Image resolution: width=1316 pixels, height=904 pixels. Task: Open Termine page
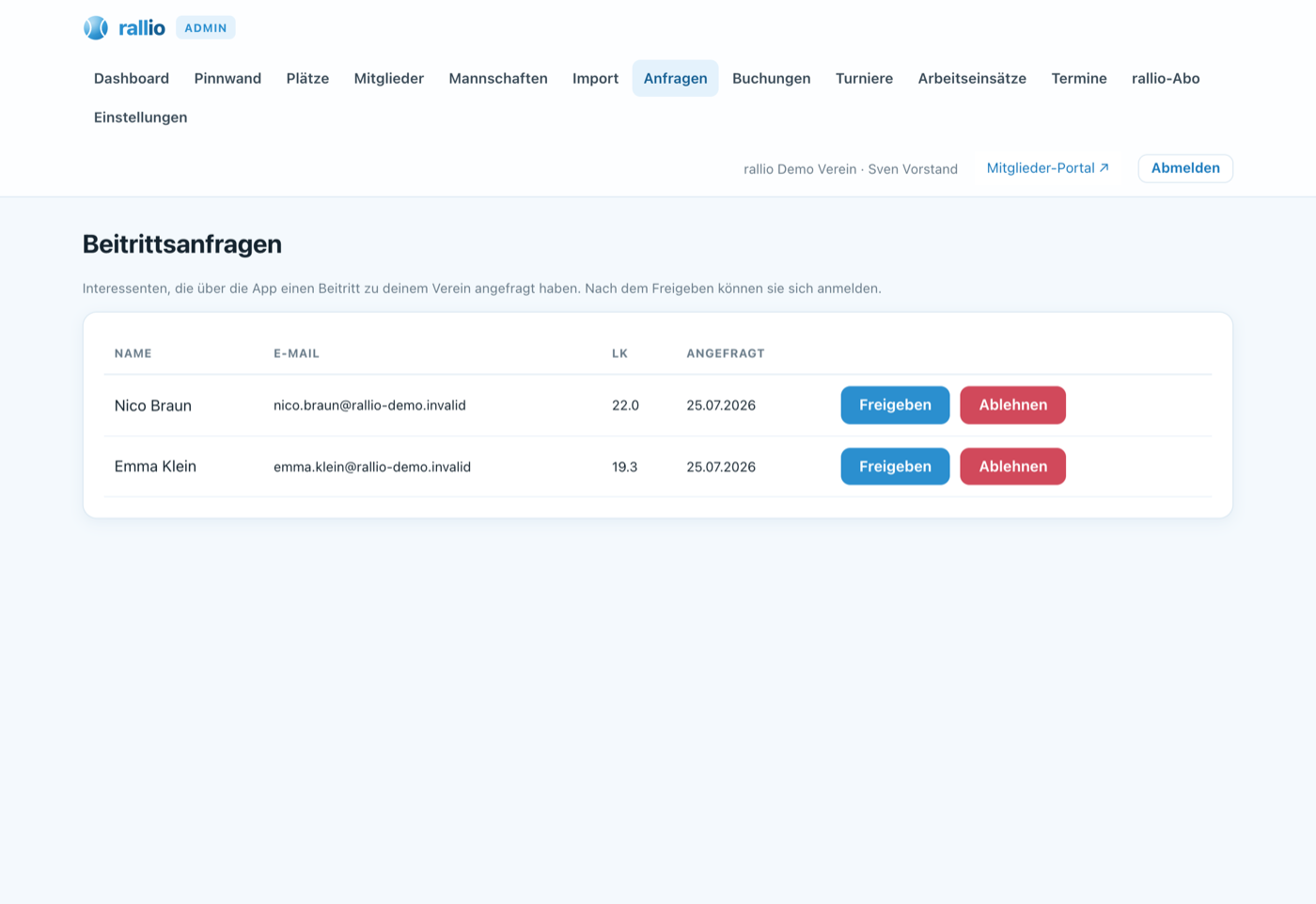click(1079, 79)
